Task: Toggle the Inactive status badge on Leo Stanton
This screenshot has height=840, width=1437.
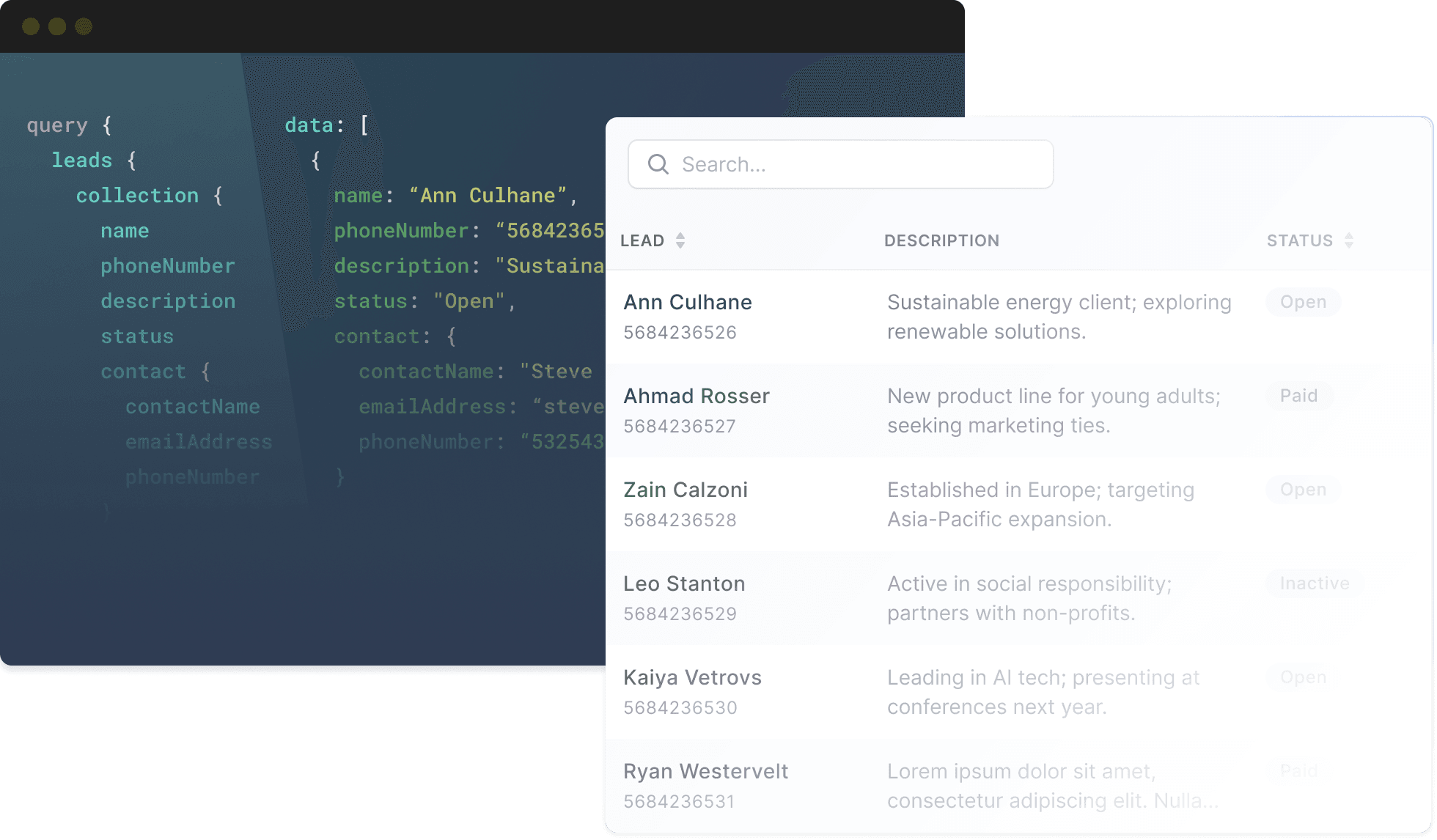Action: tap(1315, 583)
